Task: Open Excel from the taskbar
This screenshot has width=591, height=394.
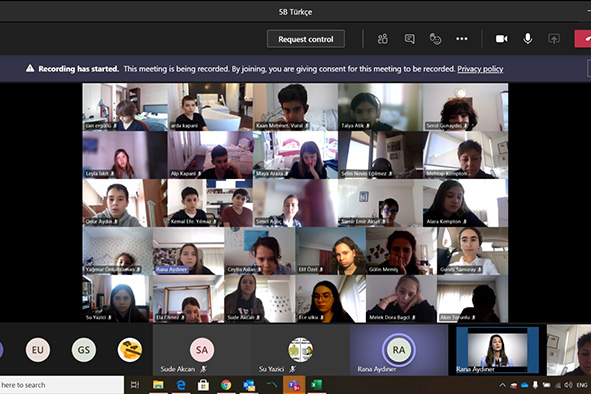Action: [316, 385]
